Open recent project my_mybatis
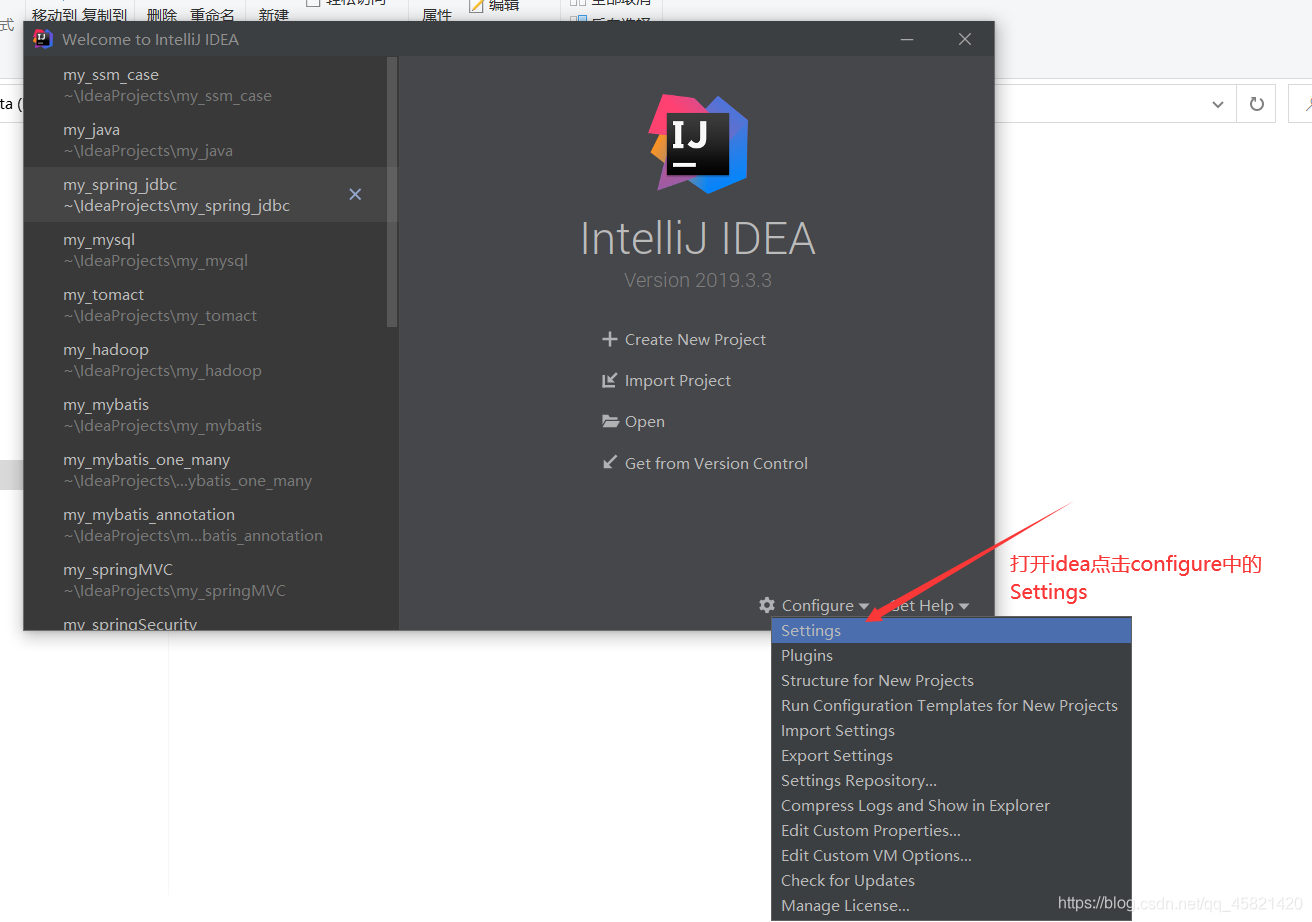Screen dimensions: 1312x922 pyautogui.click(x=205, y=415)
